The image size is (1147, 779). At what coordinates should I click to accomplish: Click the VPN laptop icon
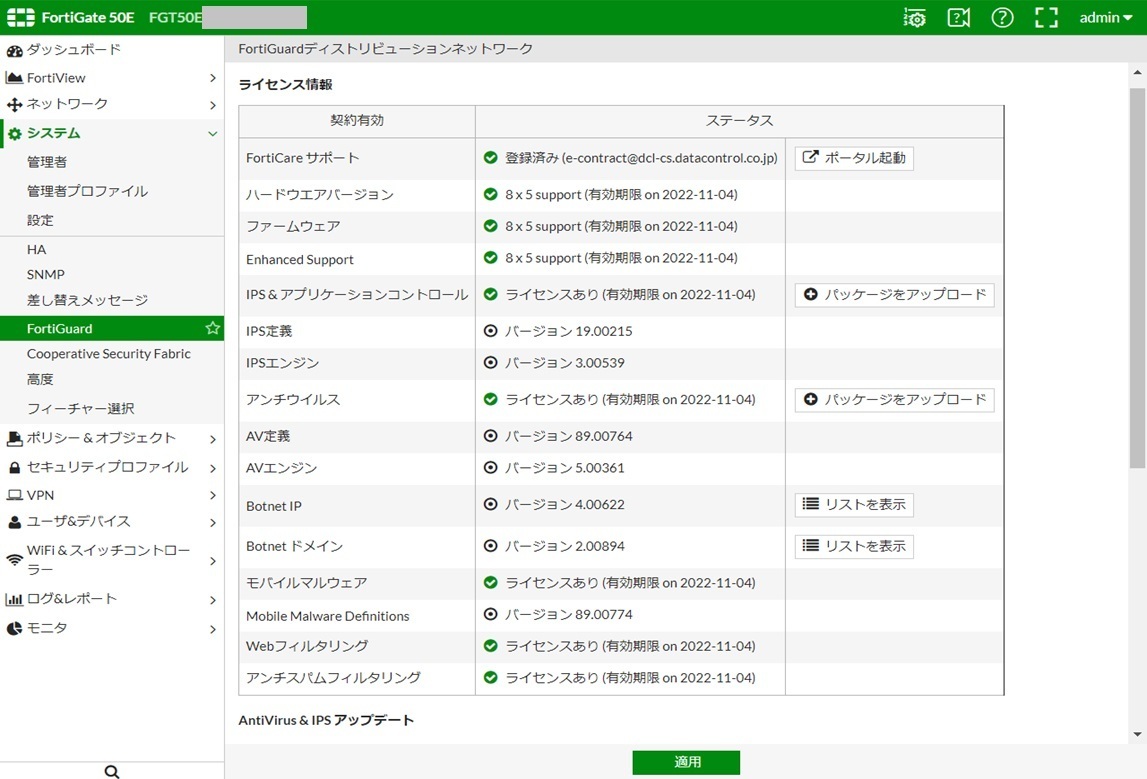point(14,495)
